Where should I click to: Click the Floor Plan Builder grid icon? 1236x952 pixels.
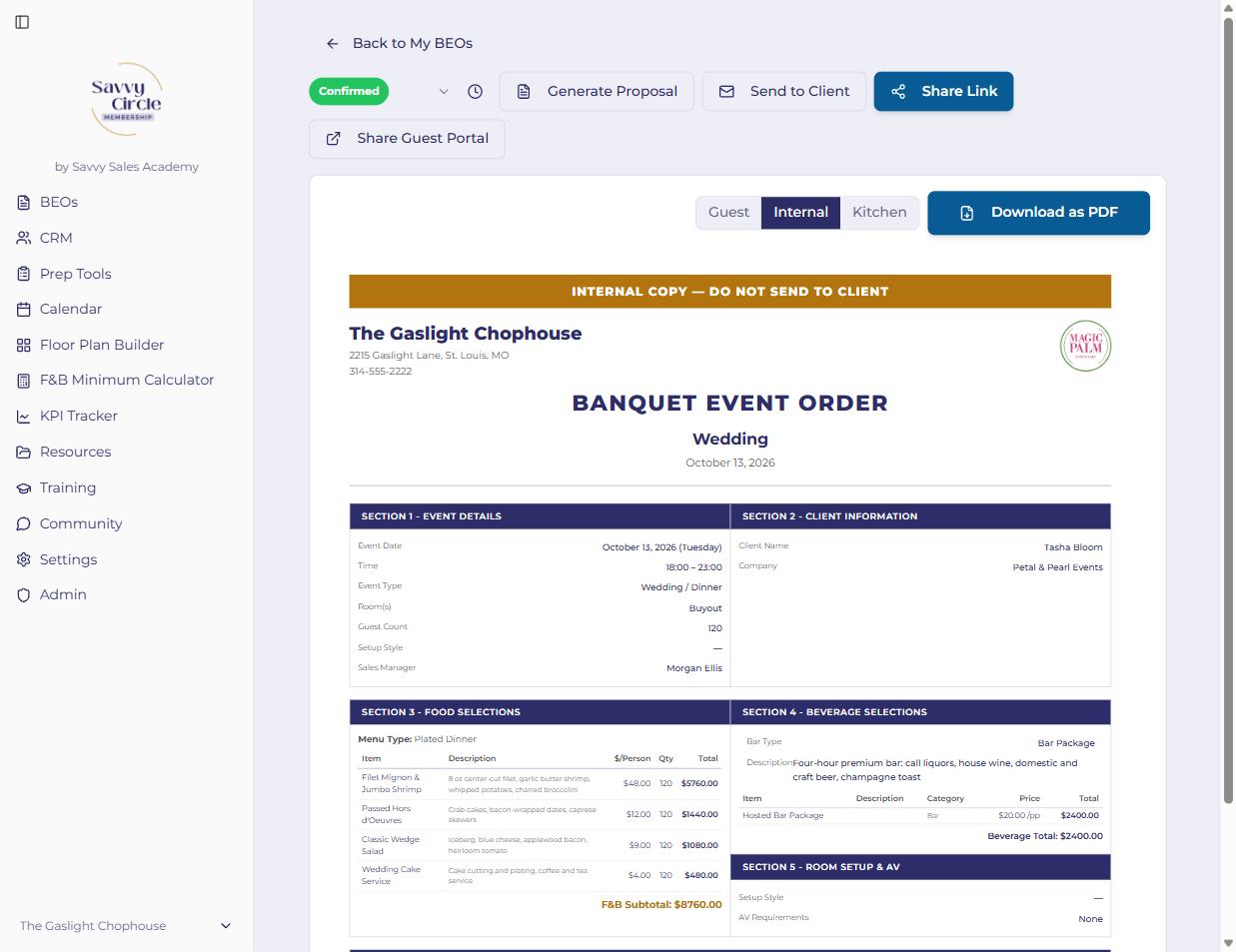pos(24,345)
